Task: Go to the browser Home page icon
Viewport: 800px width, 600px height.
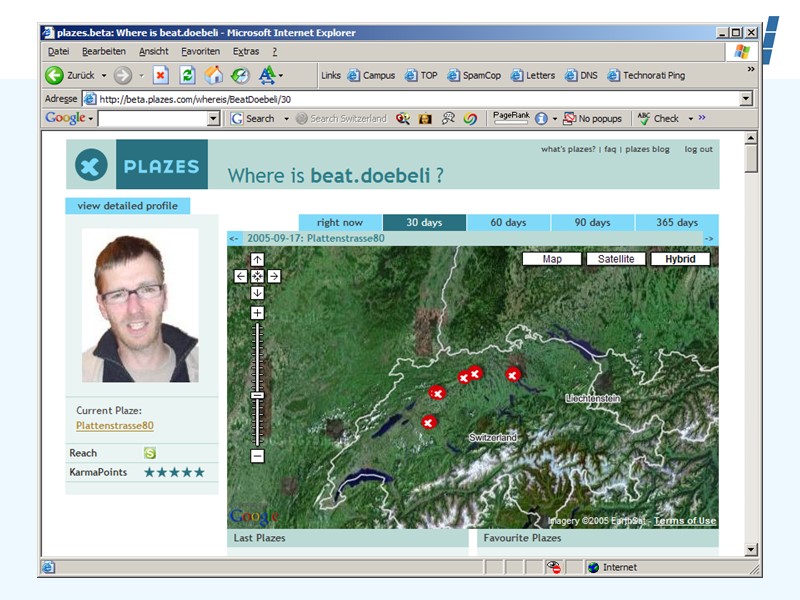Action: 213,75
